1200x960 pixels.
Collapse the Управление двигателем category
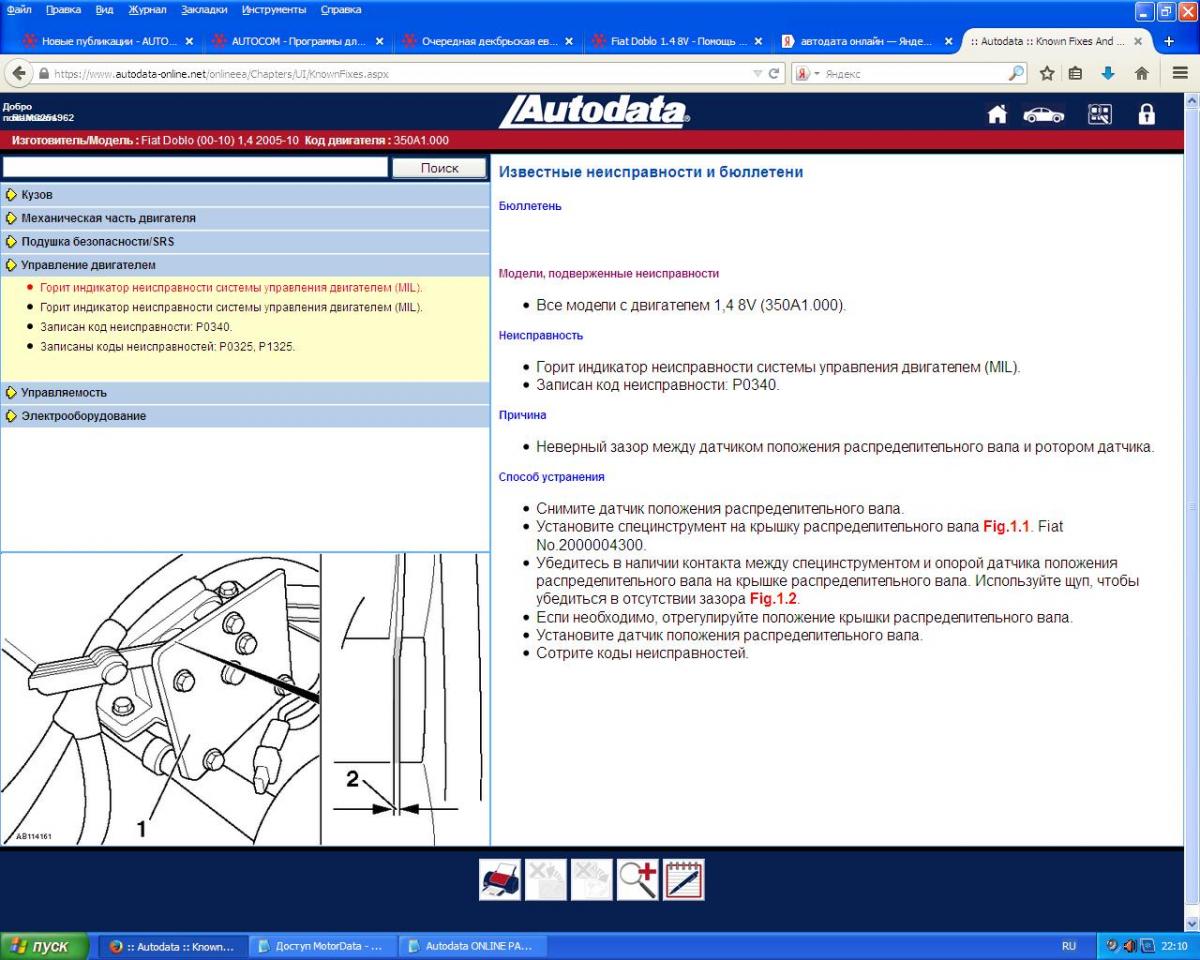pyautogui.click(x=245, y=265)
